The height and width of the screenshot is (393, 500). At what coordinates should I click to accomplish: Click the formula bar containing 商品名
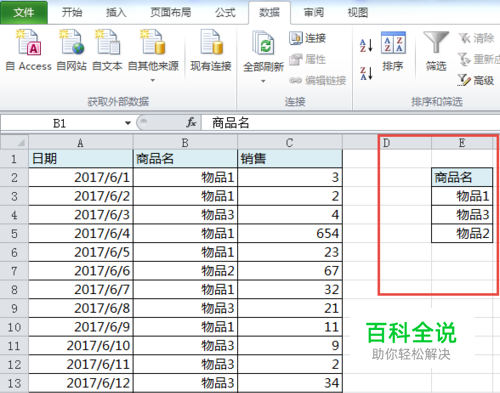coord(350,123)
